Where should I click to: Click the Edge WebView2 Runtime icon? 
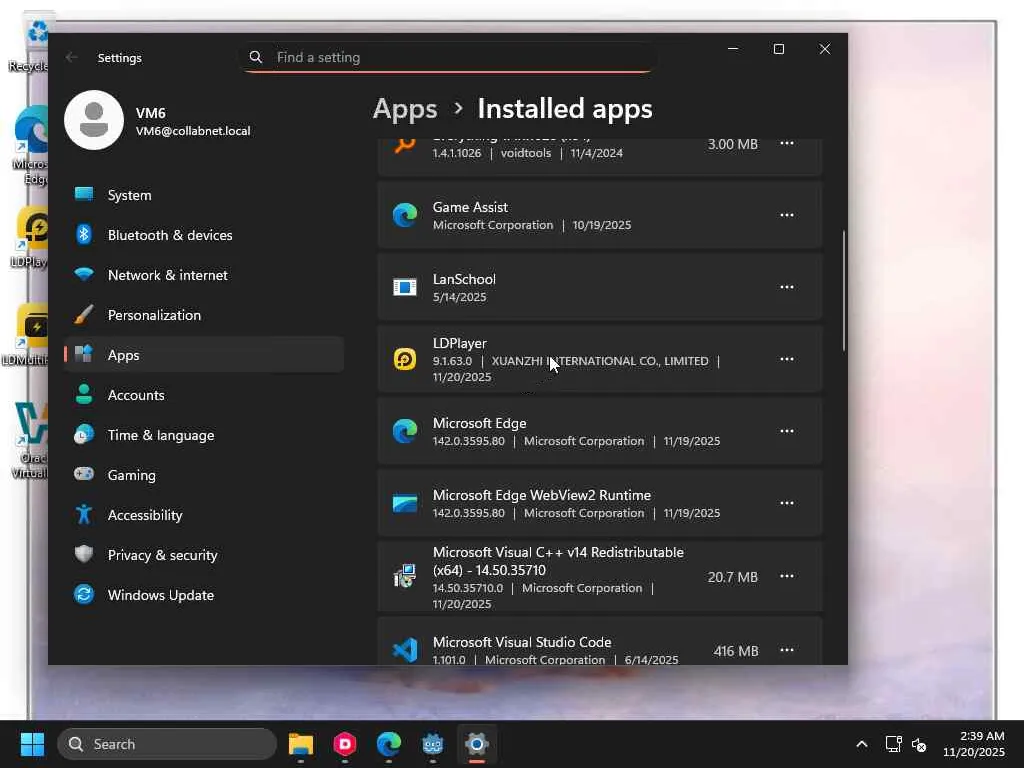(405, 504)
